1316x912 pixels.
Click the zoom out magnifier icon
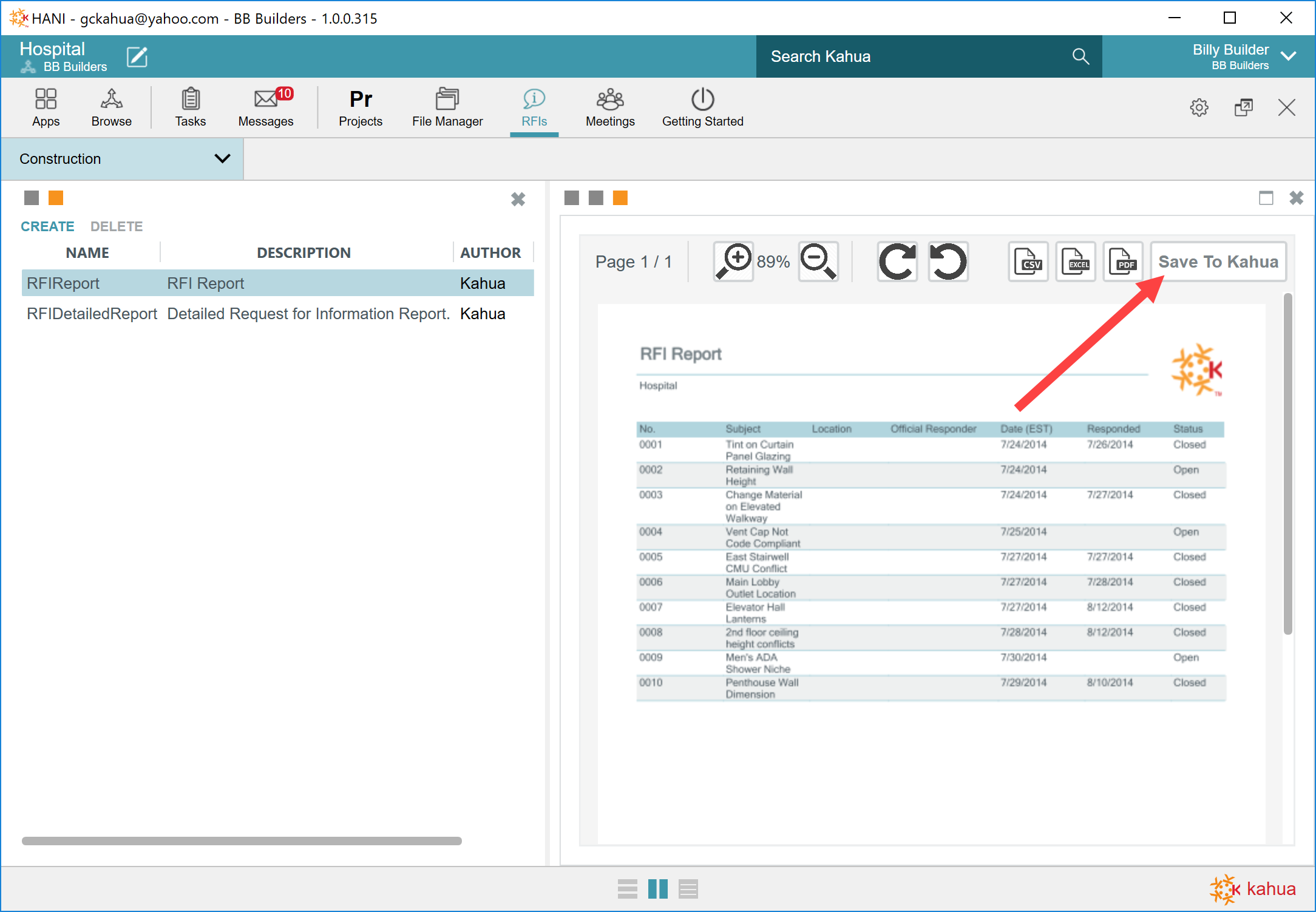point(818,262)
